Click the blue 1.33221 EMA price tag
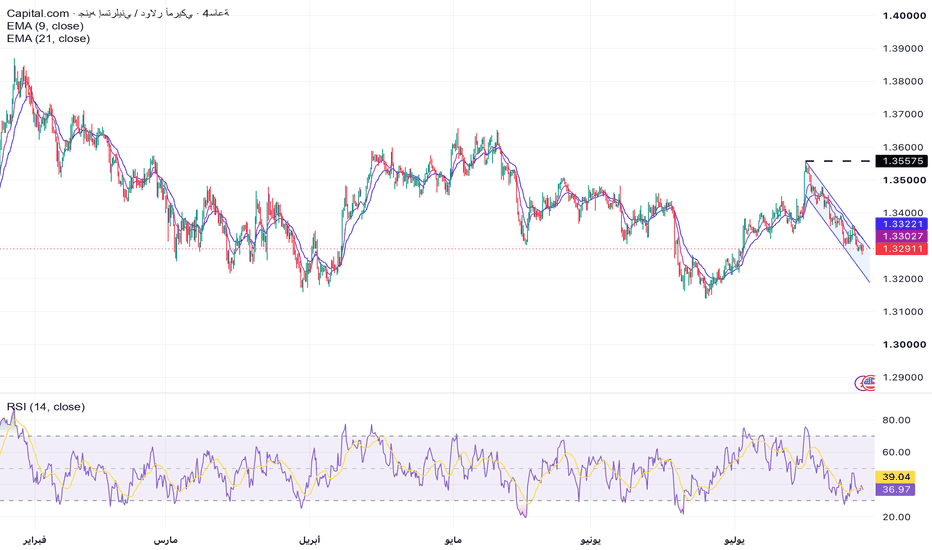The image size is (932, 550). pyautogui.click(x=902, y=224)
